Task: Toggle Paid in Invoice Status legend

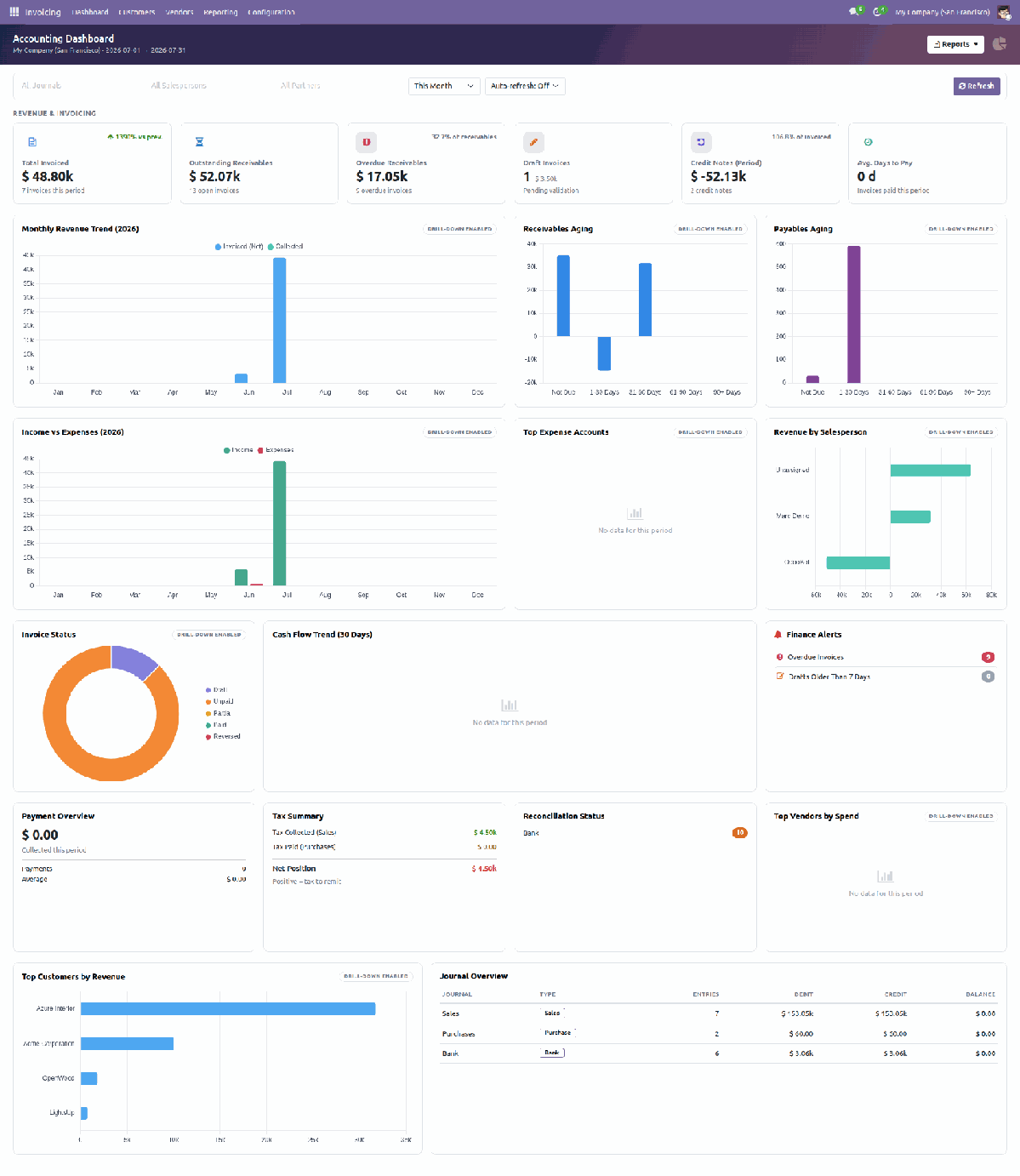Action: [x=216, y=725]
